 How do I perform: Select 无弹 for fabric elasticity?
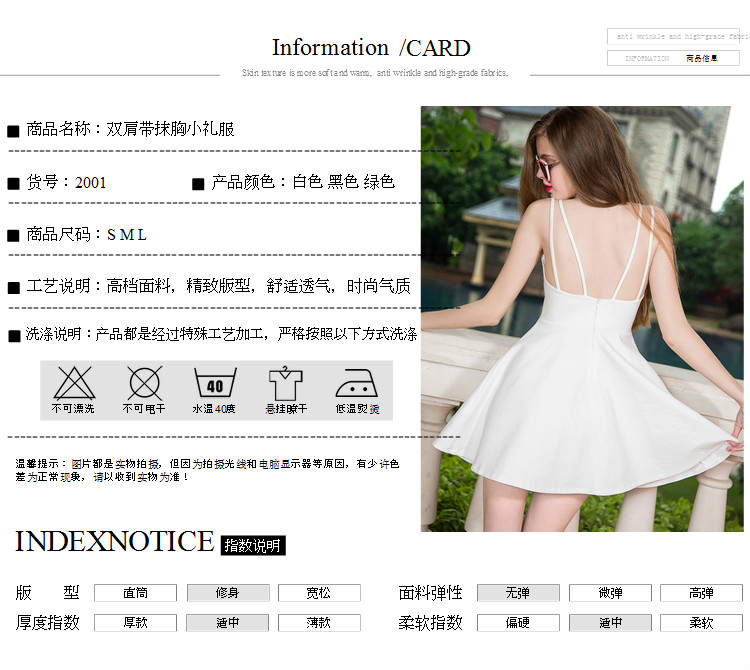click(517, 593)
